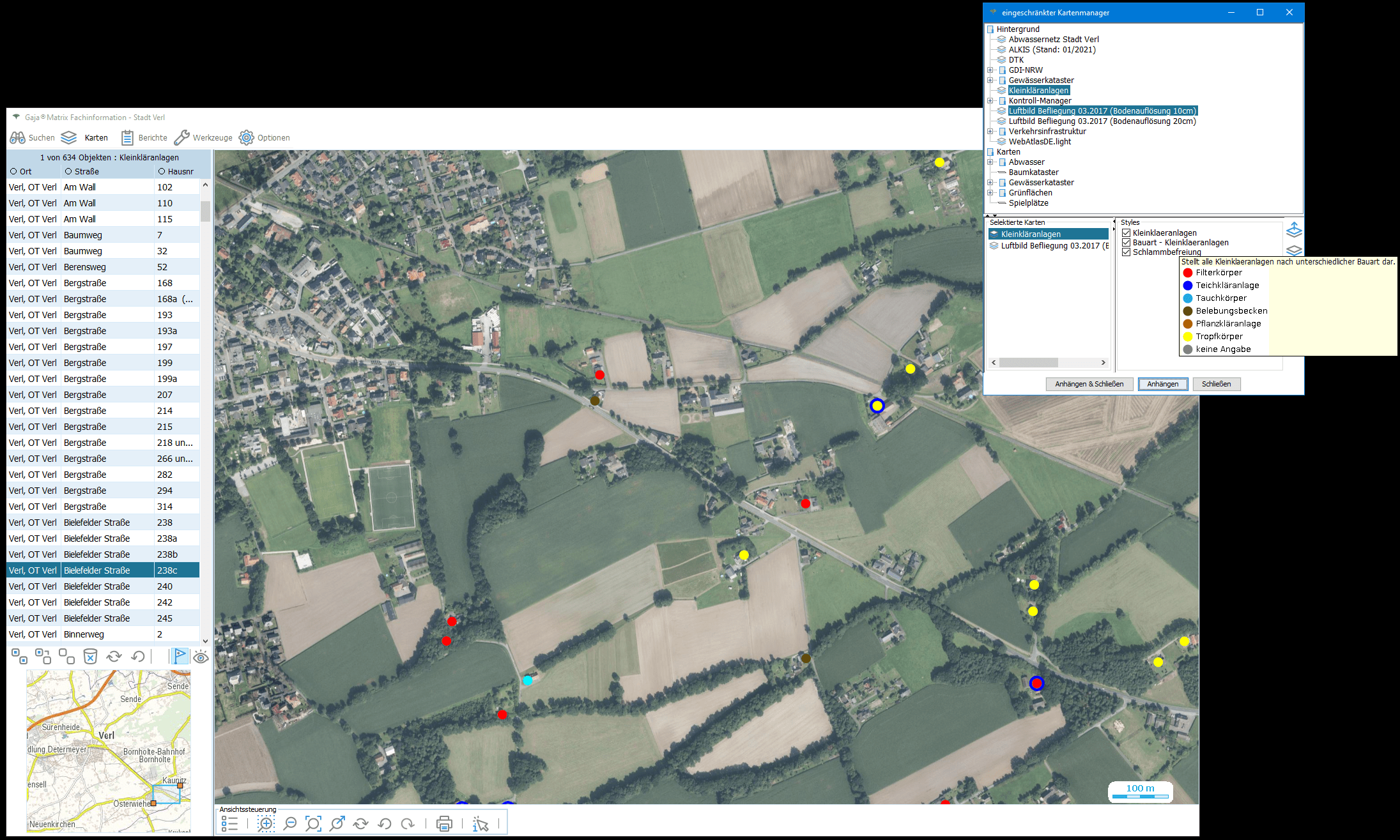The image size is (1400, 840).
Task: Click the zoom-to-full-extent icon
Action: coord(313,824)
